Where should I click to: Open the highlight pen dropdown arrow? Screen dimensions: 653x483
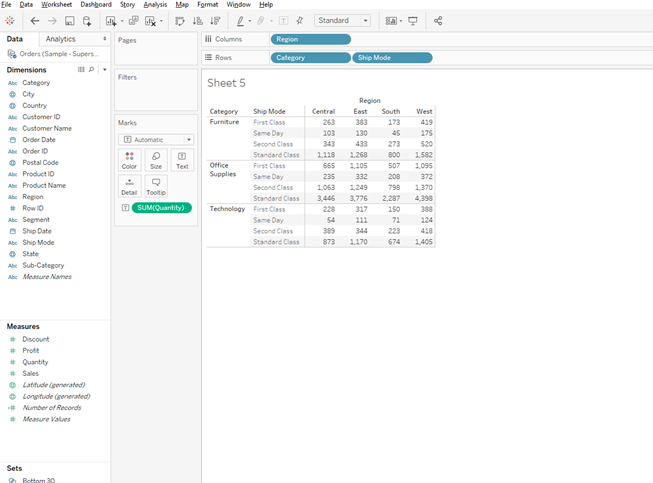[x=249, y=21]
